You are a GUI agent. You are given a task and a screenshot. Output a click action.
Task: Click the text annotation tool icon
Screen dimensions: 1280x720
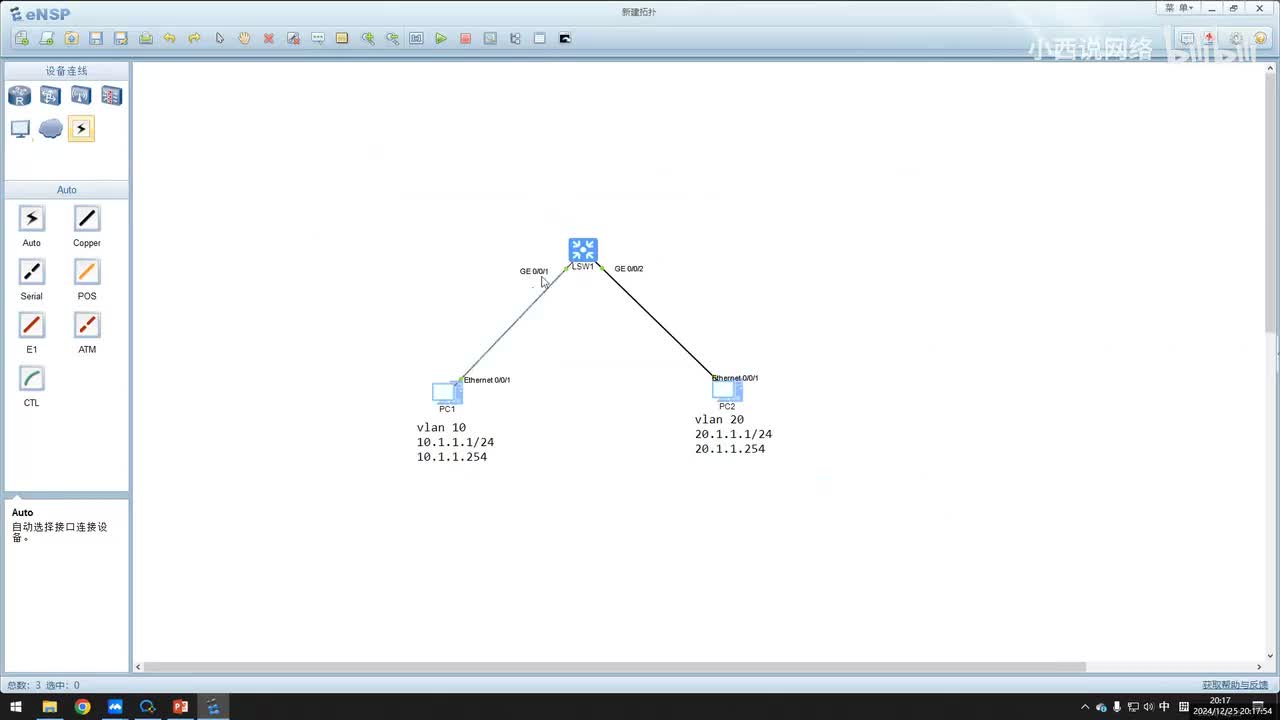point(318,38)
